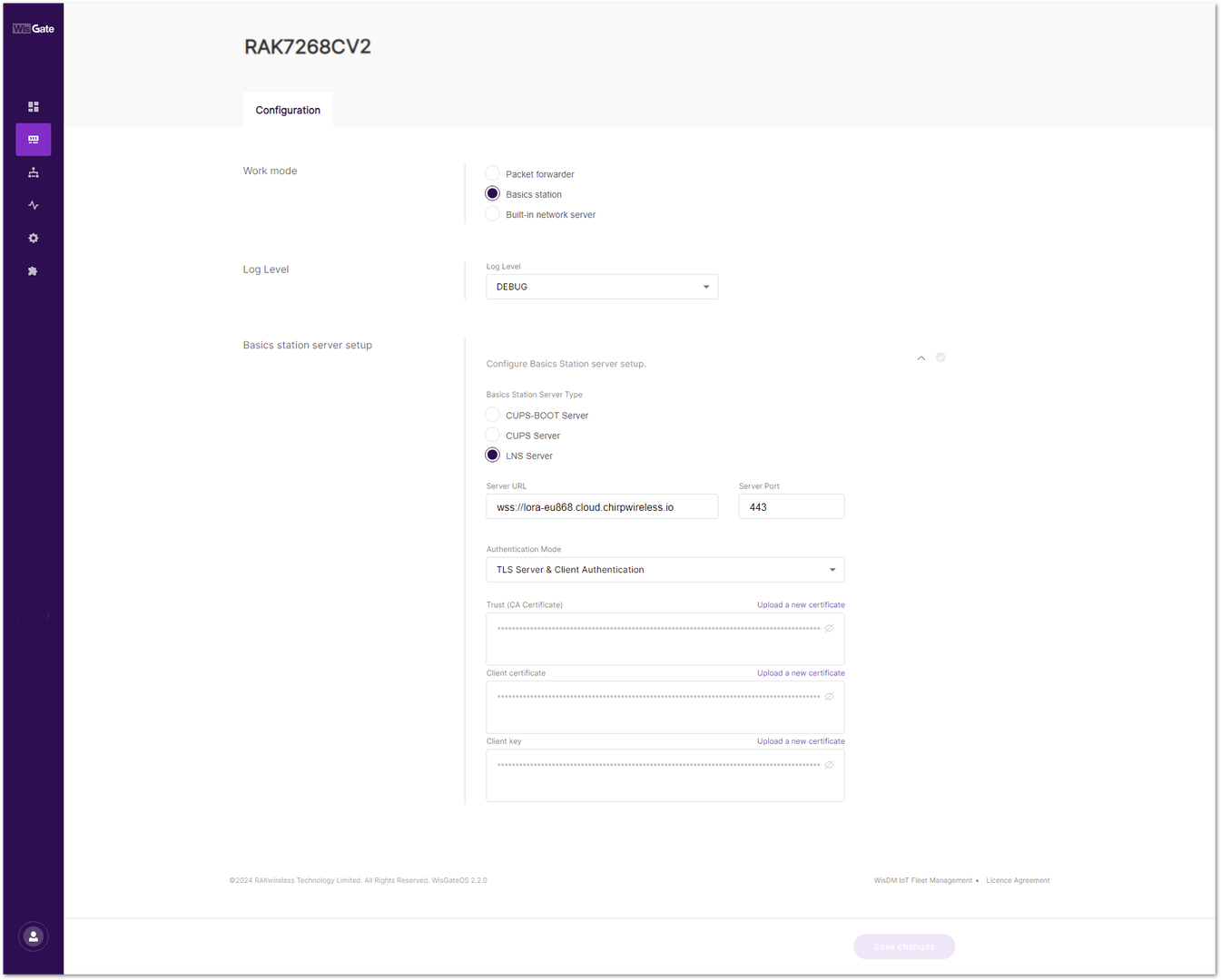The width and height of the screenshot is (1221, 980).
Task: Open the Settings gear sidebar icon
Action: pyautogui.click(x=34, y=238)
